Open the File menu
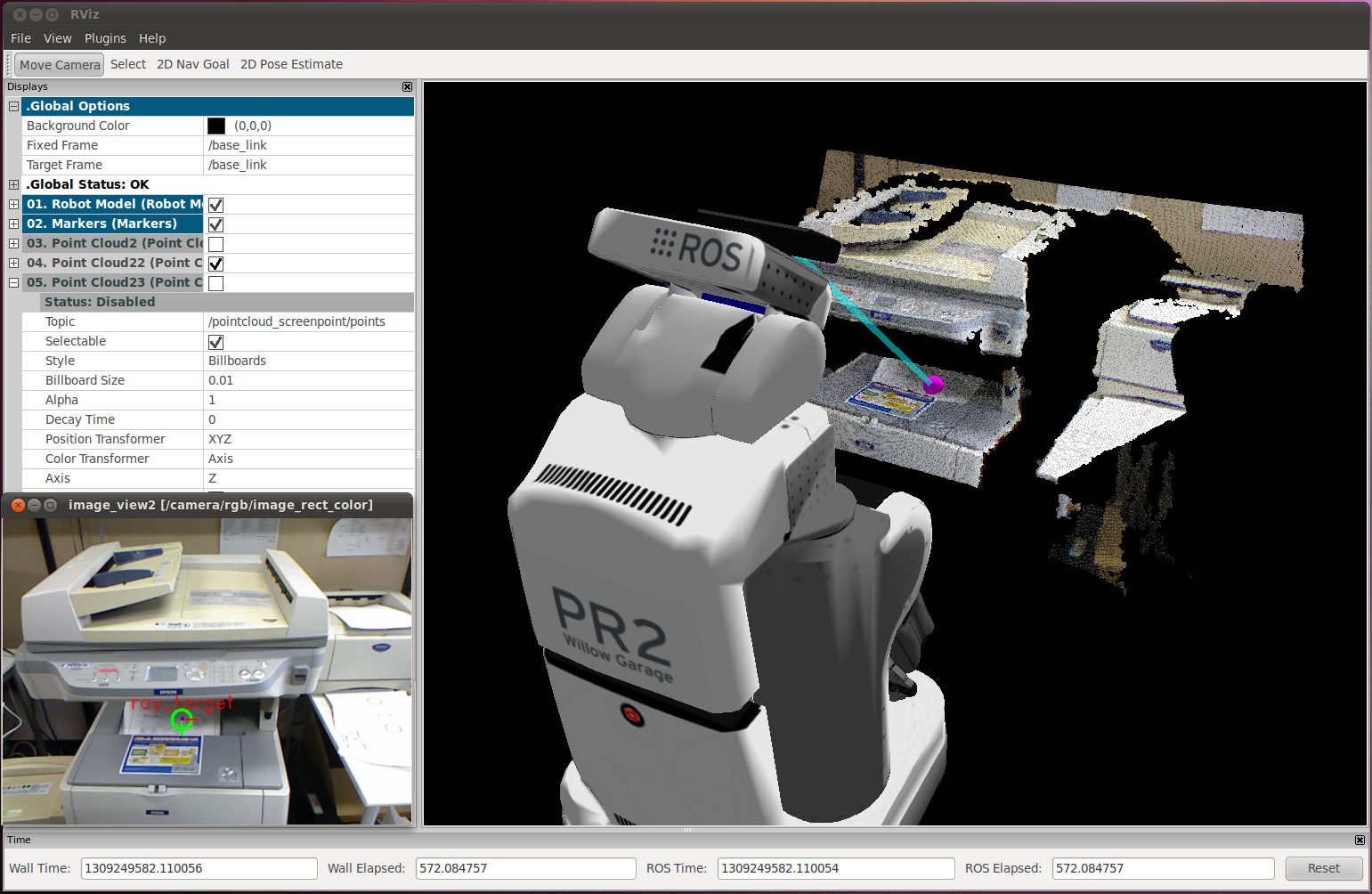Image resolution: width=1372 pixels, height=894 pixels. (20, 38)
